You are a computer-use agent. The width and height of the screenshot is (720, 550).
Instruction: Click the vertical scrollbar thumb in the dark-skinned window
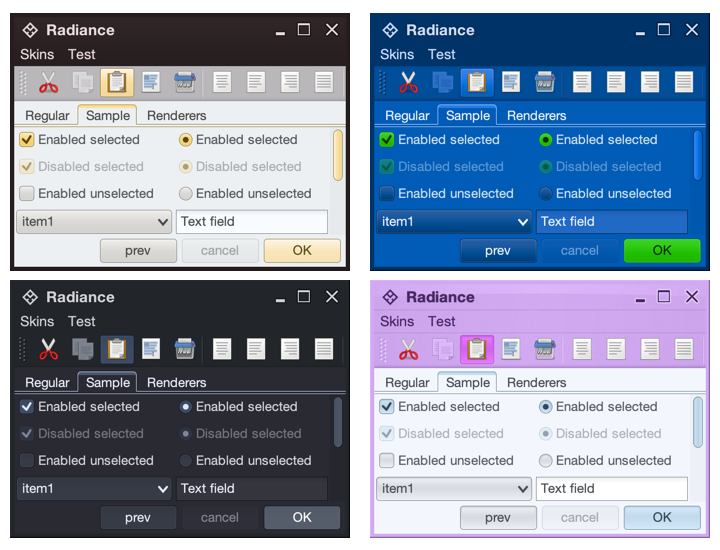click(x=338, y=422)
